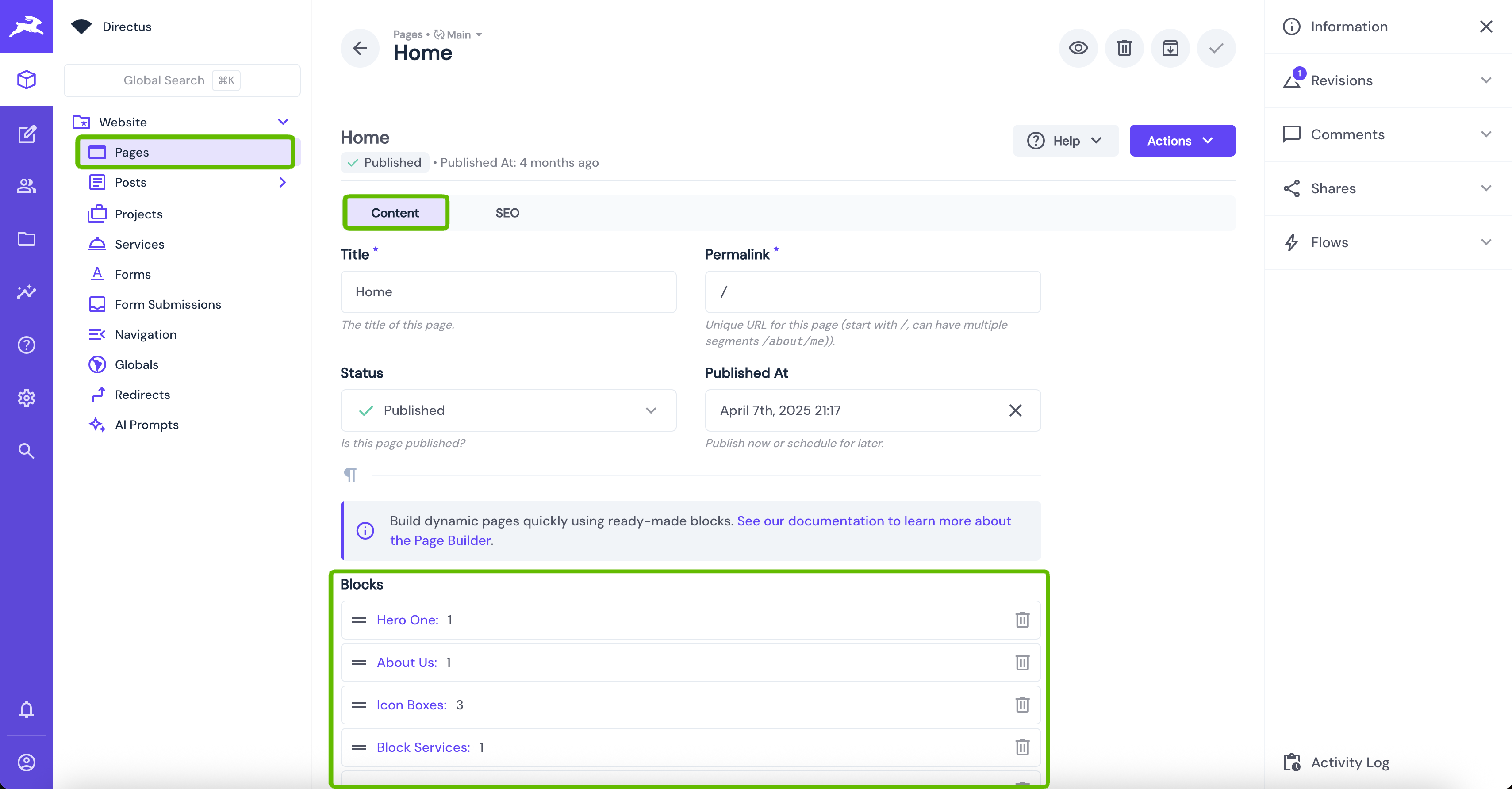
Task: Delete the Hero One block via trash icon
Action: [1022, 620]
